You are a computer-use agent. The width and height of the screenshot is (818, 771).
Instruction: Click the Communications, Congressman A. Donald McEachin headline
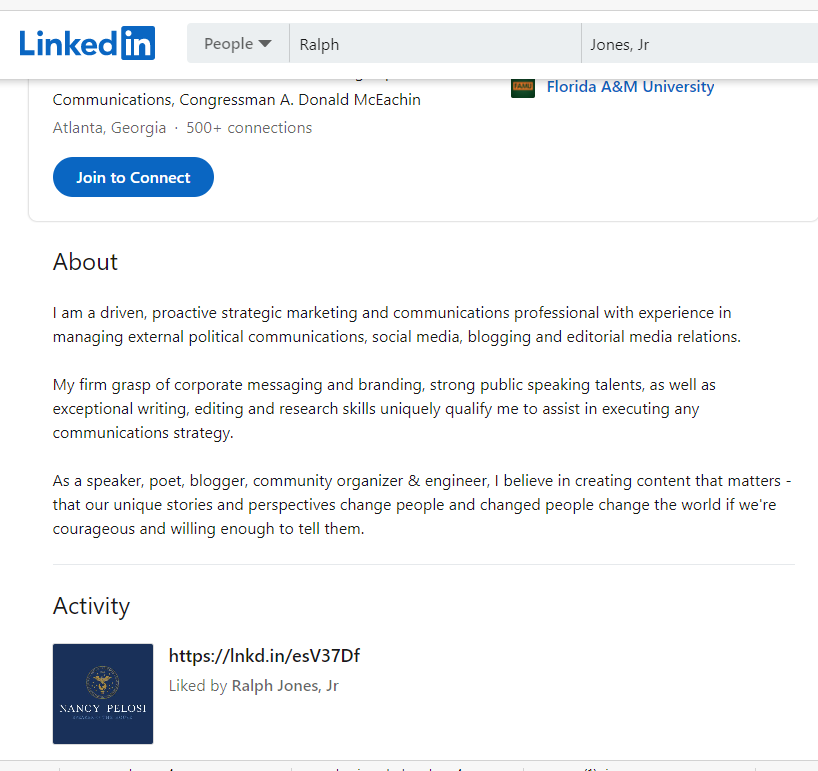coord(236,100)
